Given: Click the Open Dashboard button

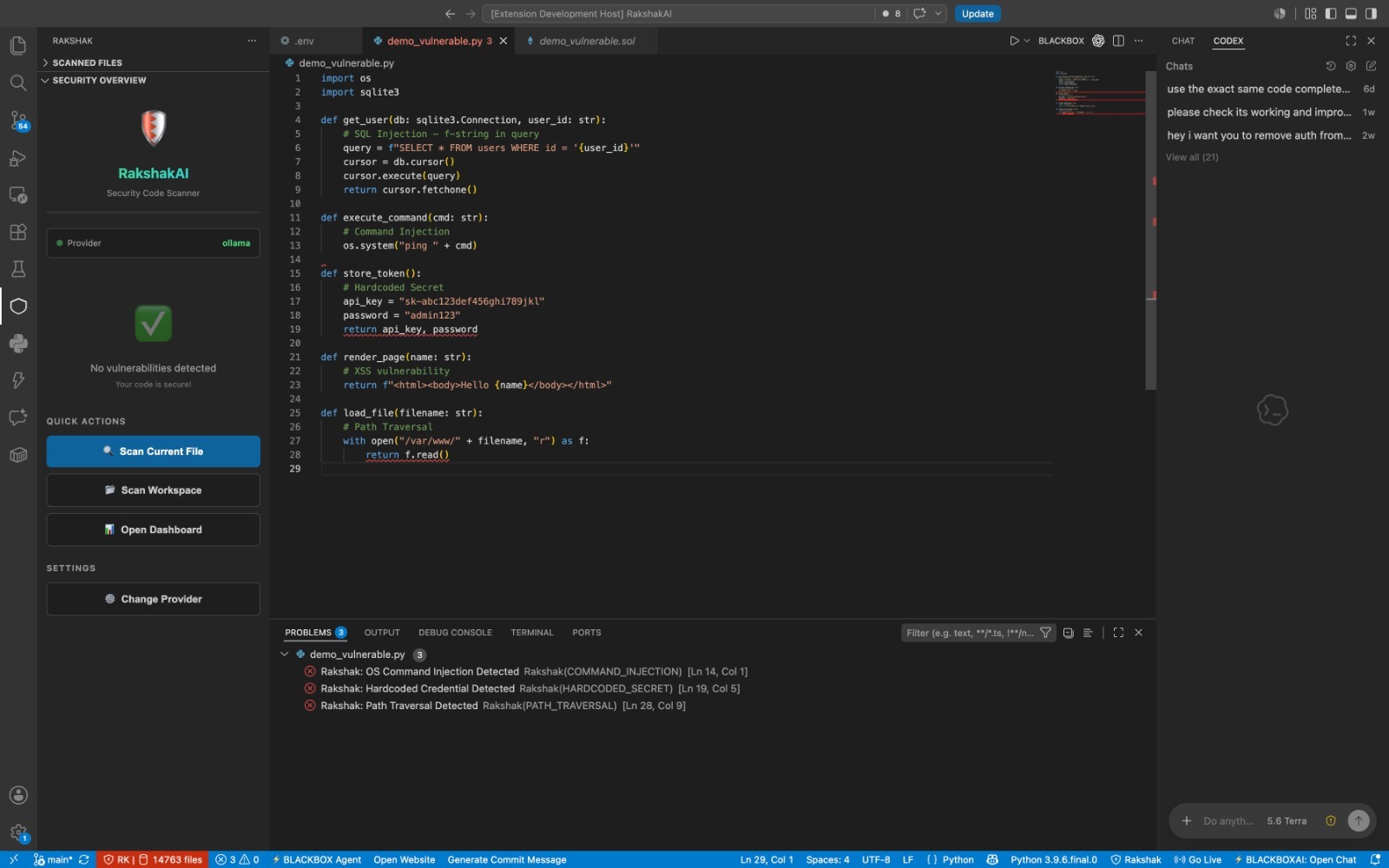Looking at the screenshot, I should pyautogui.click(x=153, y=529).
